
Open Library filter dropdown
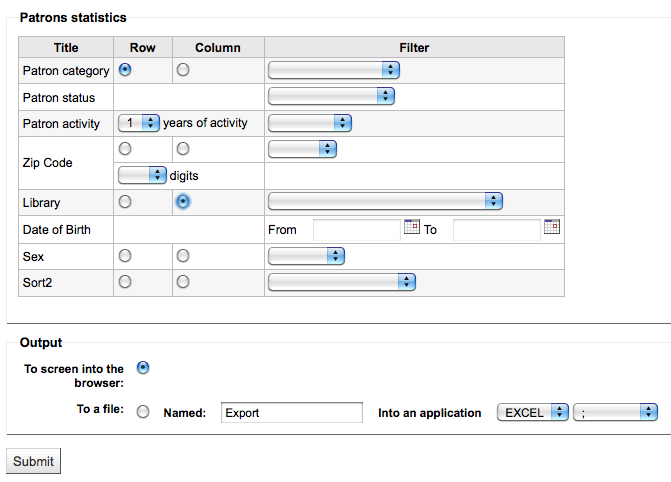385,201
